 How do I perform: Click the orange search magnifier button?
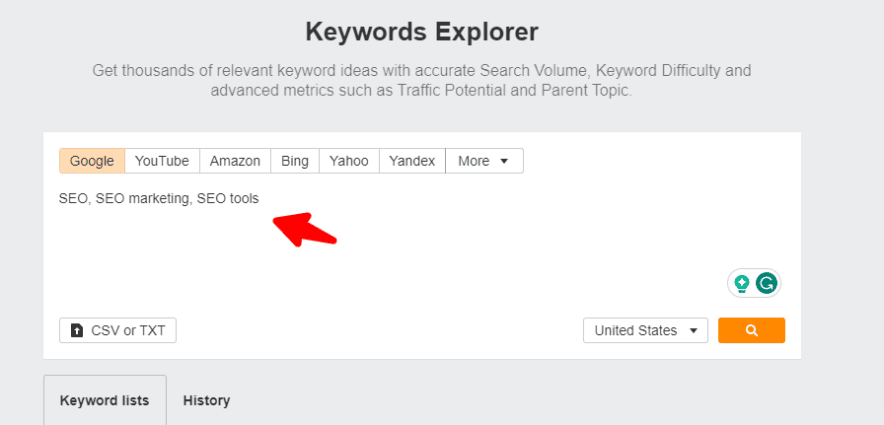pos(751,330)
